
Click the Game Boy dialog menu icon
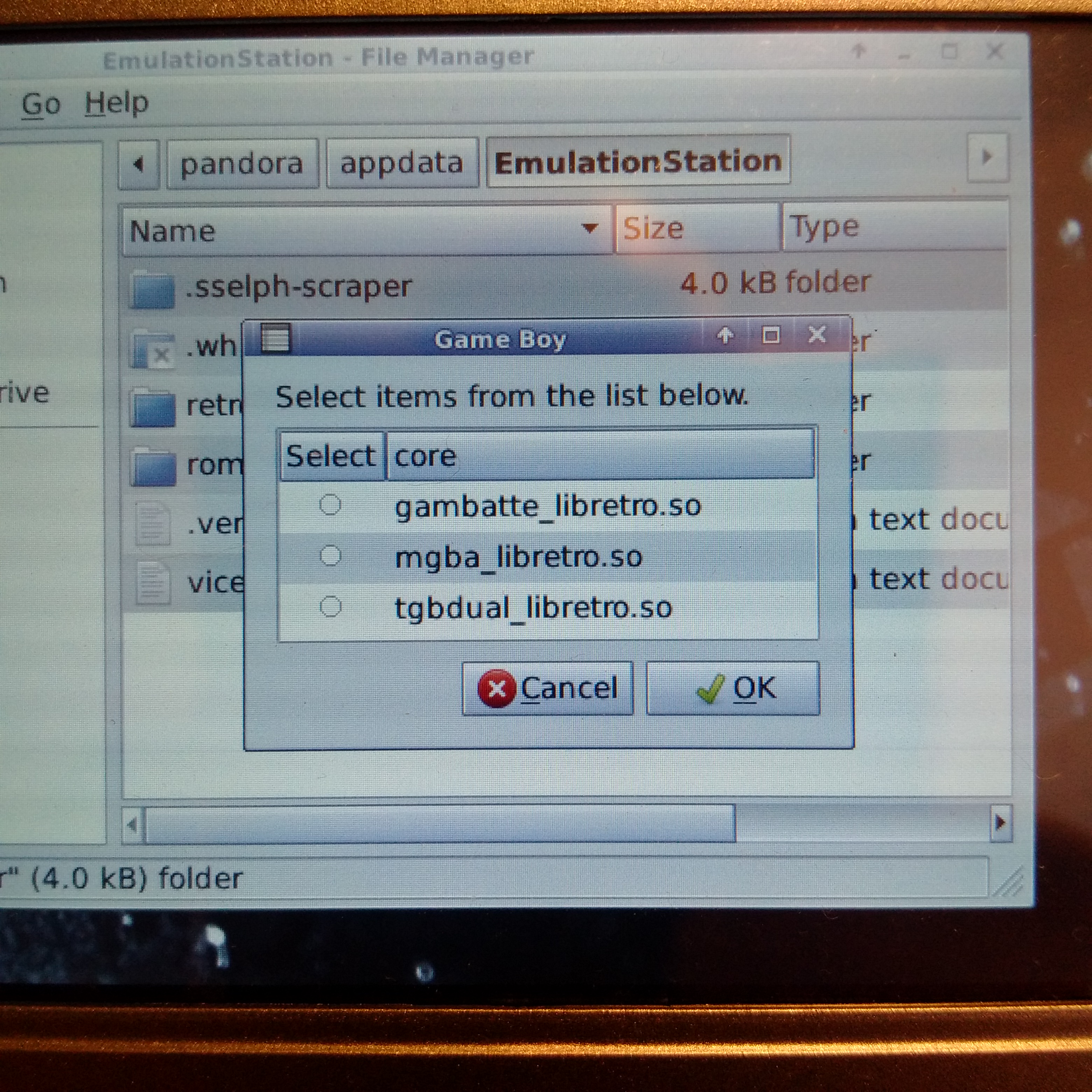pyautogui.click(x=275, y=338)
